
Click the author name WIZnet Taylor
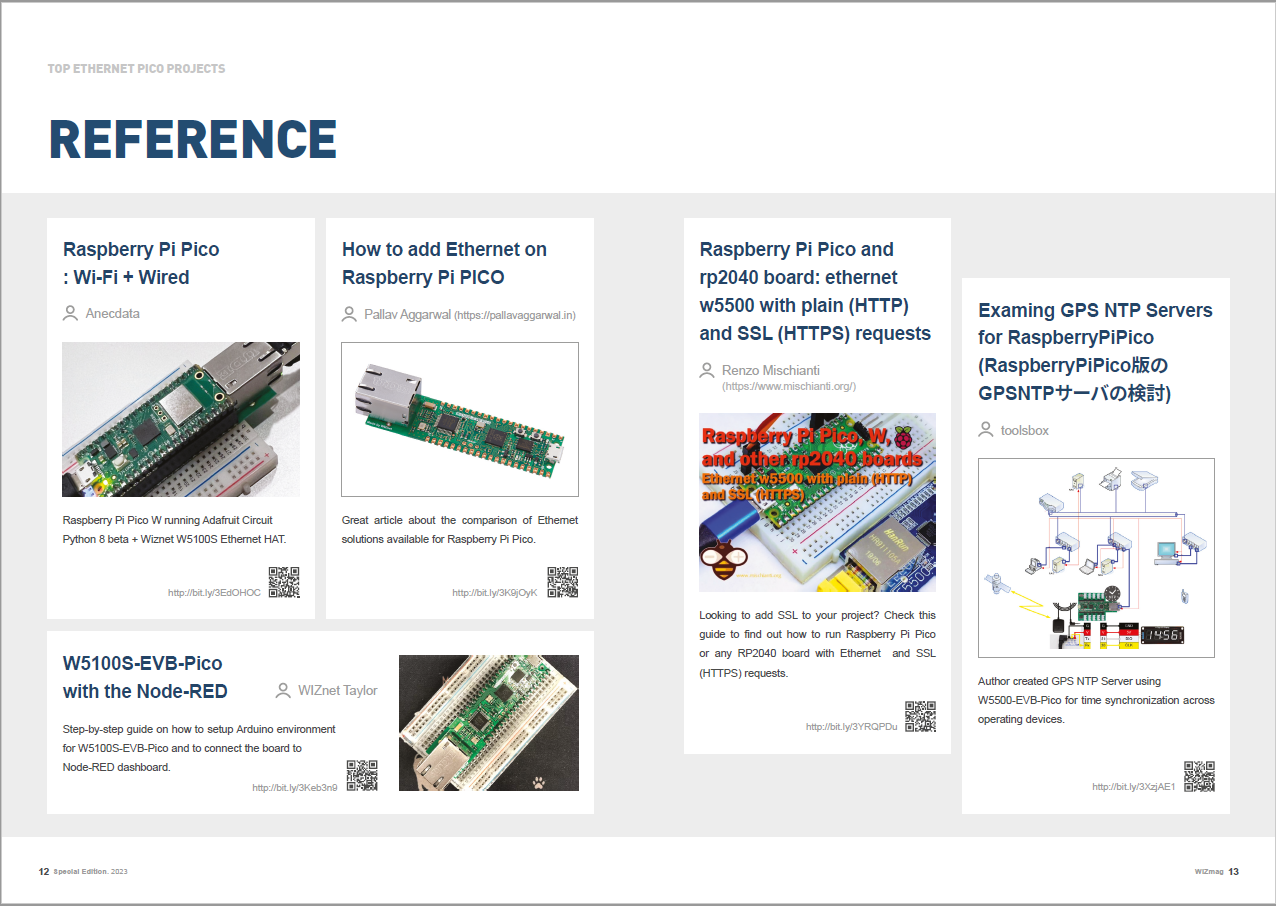tap(338, 690)
